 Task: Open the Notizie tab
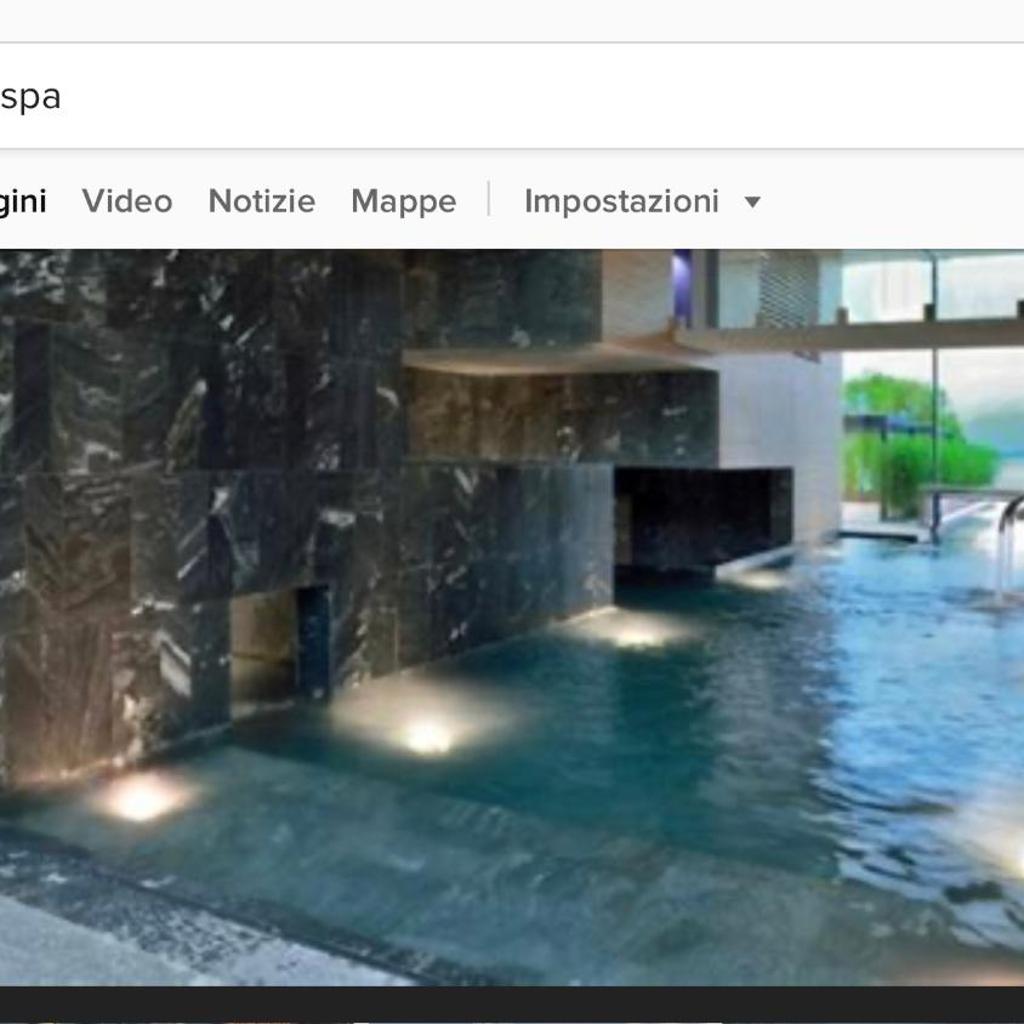point(261,201)
